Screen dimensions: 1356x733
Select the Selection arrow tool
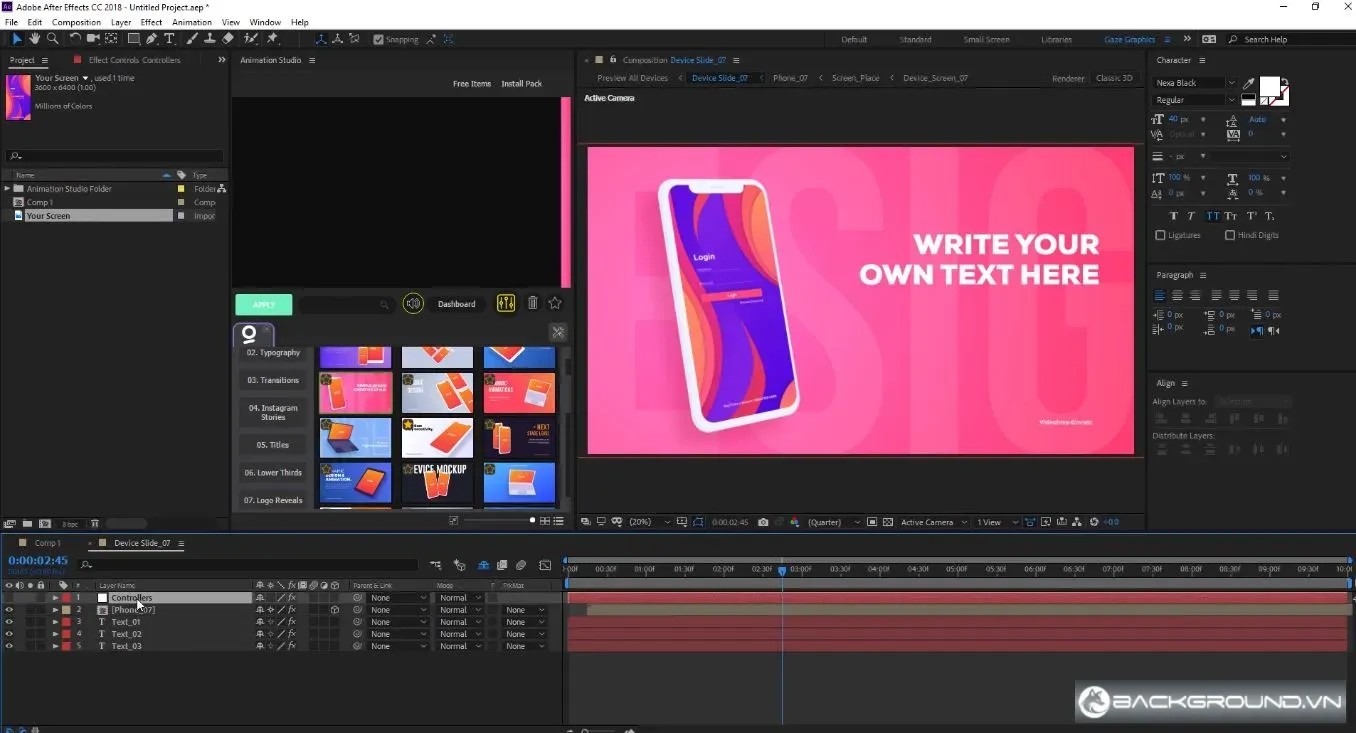point(17,39)
